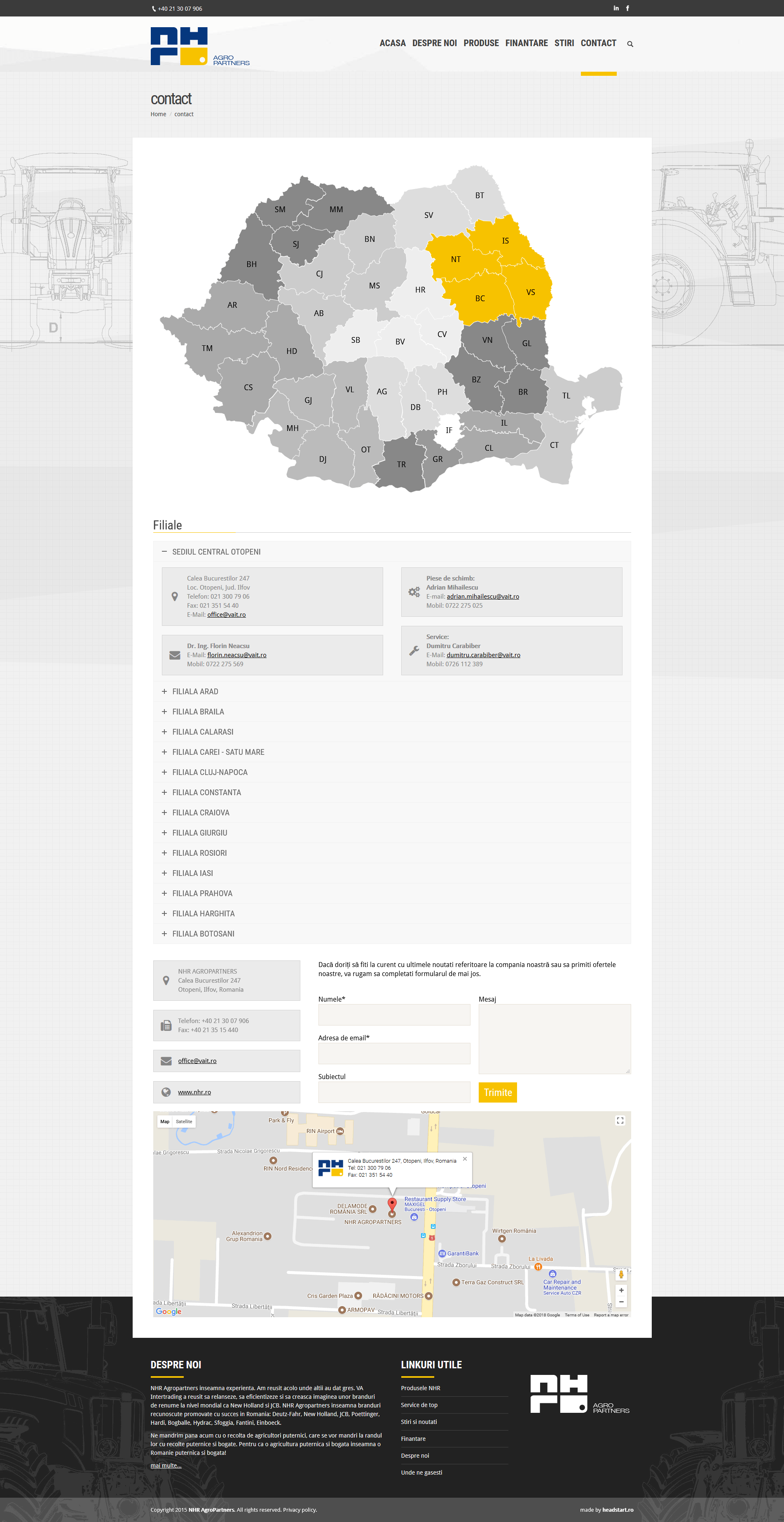
Task: Expand FILIALA HARGHITA section
Action: point(392,913)
